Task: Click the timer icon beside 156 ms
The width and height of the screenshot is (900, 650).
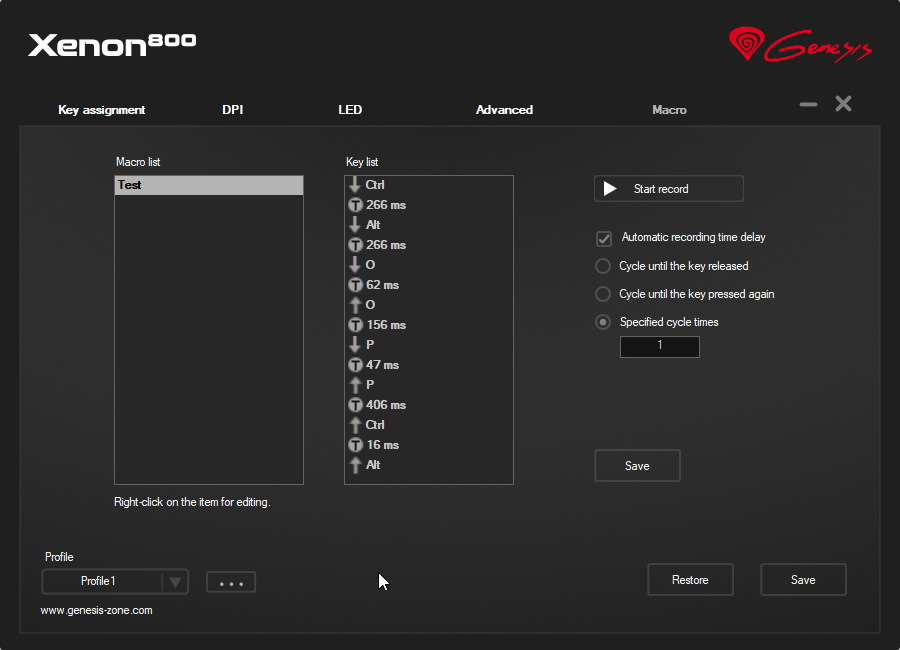Action: [355, 325]
